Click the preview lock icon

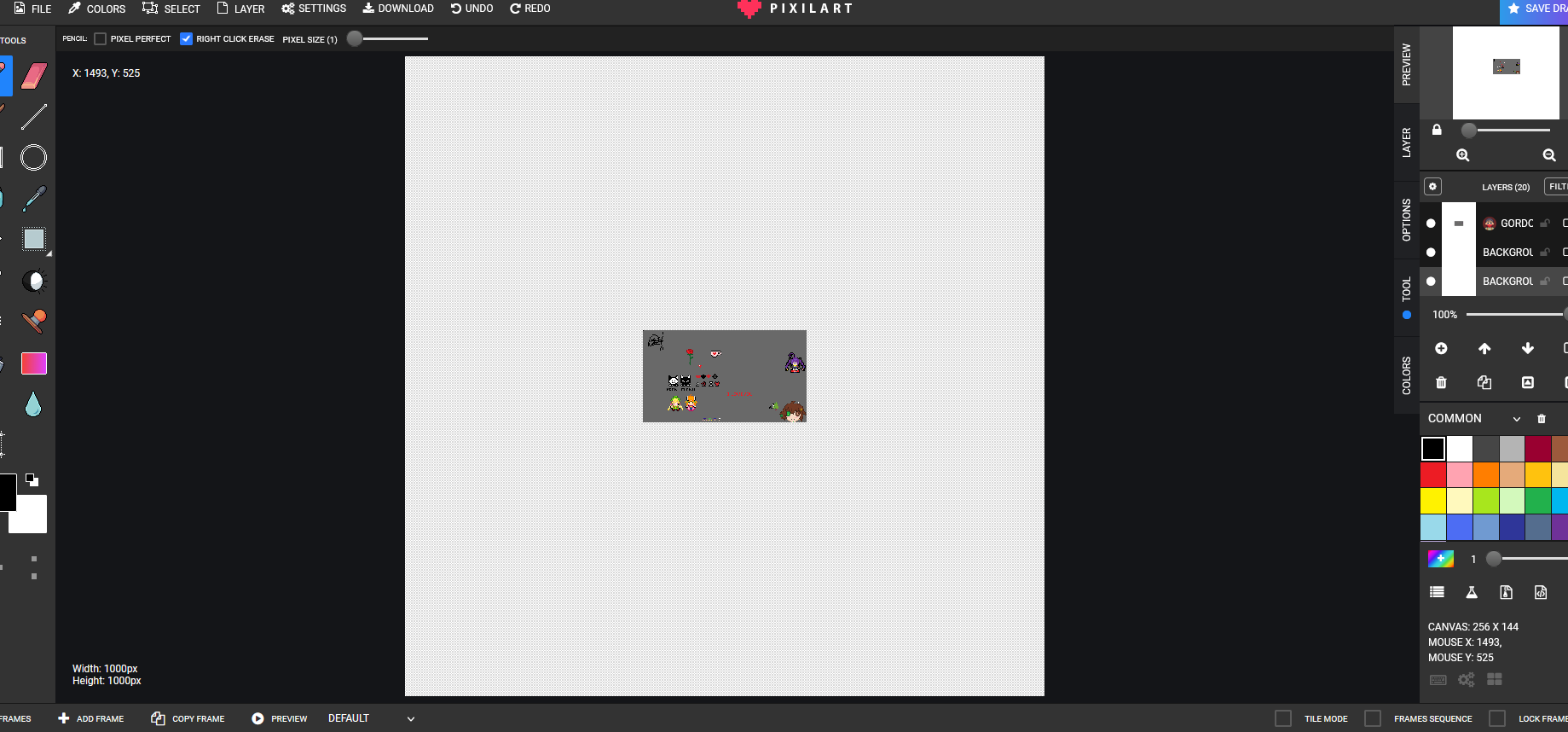[x=1437, y=130]
